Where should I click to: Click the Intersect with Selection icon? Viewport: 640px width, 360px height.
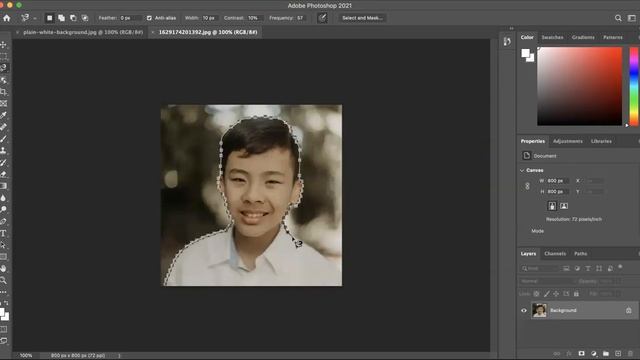(85, 18)
